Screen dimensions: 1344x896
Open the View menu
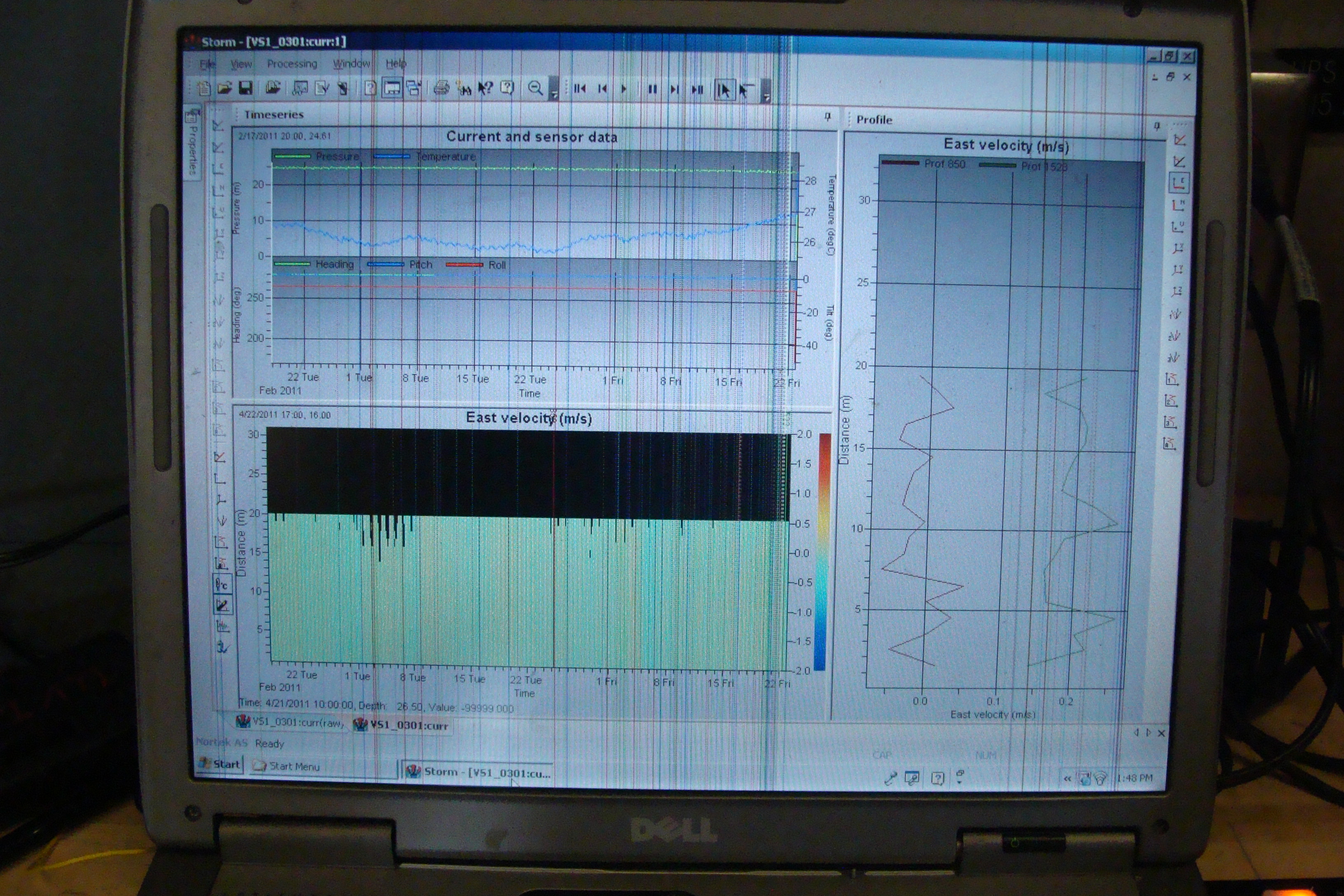click(x=241, y=64)
